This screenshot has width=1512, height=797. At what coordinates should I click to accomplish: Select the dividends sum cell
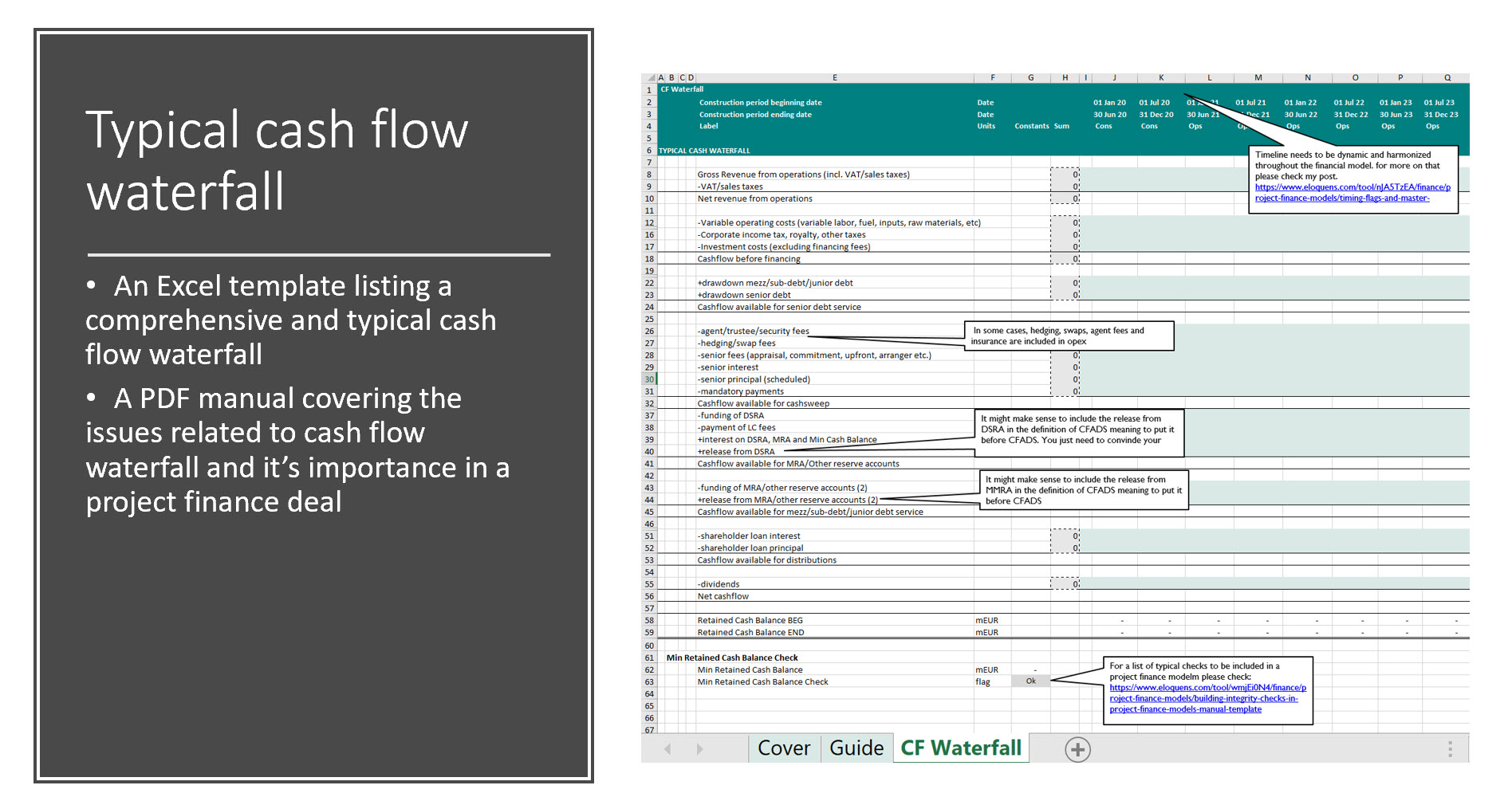[1065, 584]
